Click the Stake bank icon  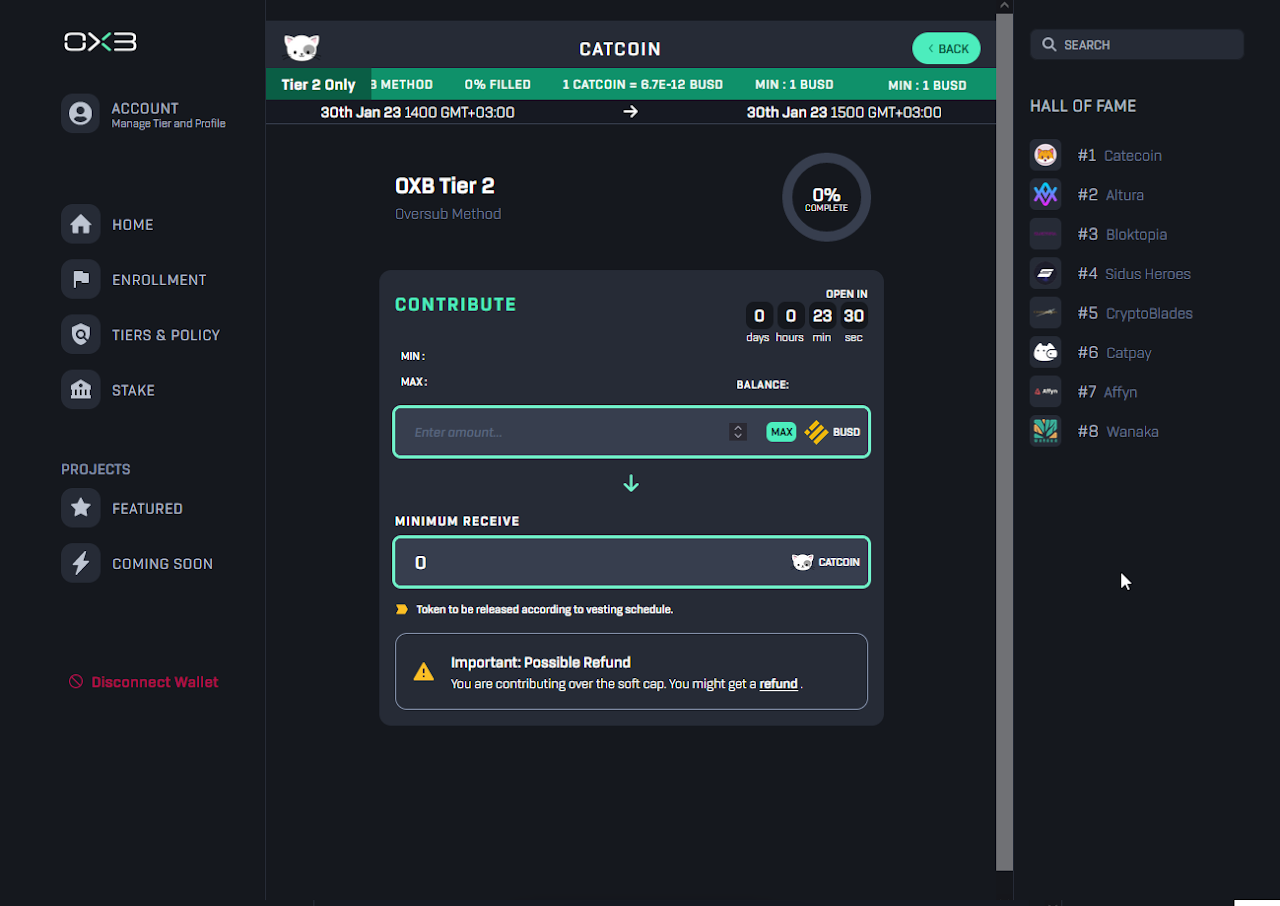[x=80, y=389]
